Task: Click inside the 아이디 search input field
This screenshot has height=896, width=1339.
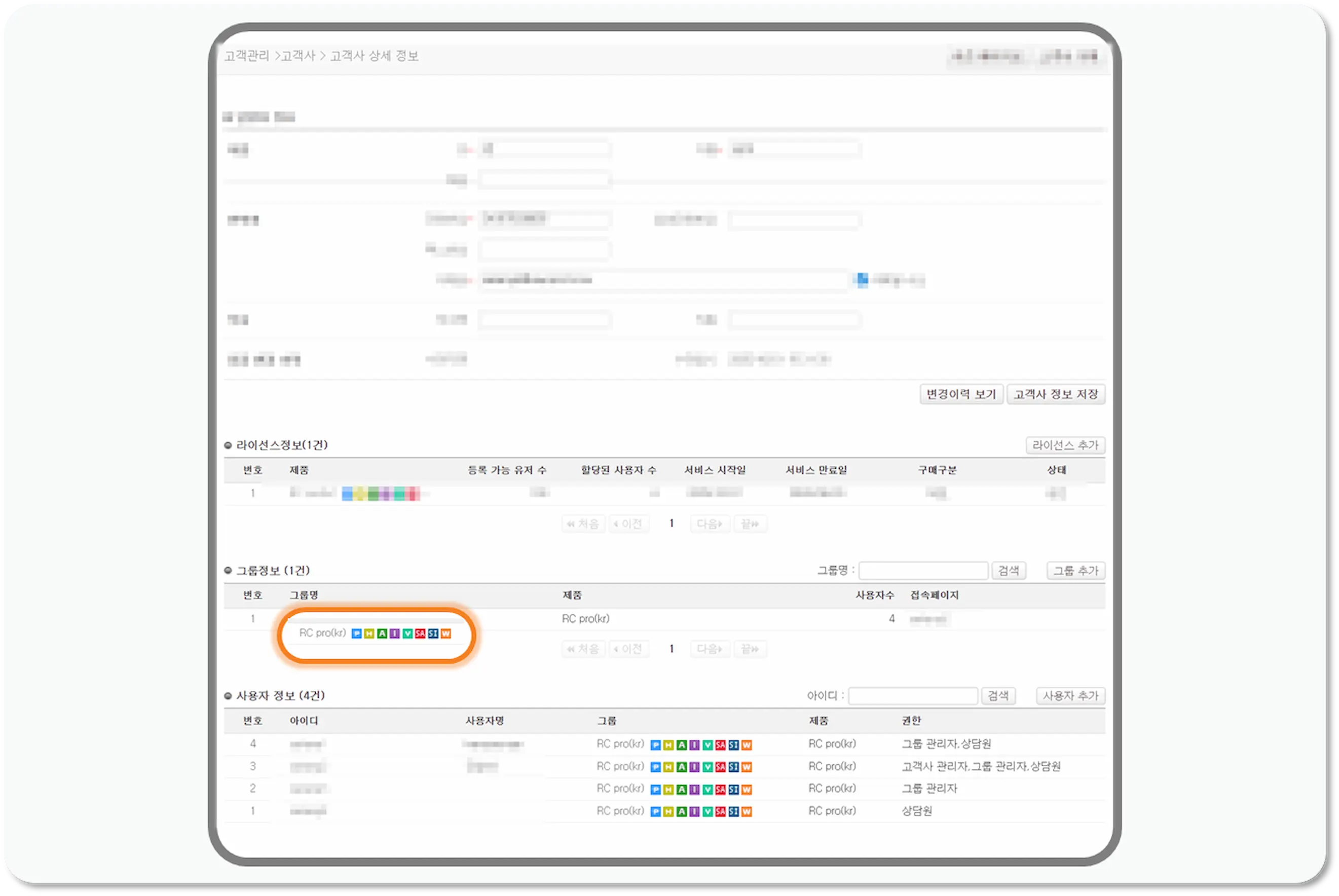Action: click(x=913, y=696)
